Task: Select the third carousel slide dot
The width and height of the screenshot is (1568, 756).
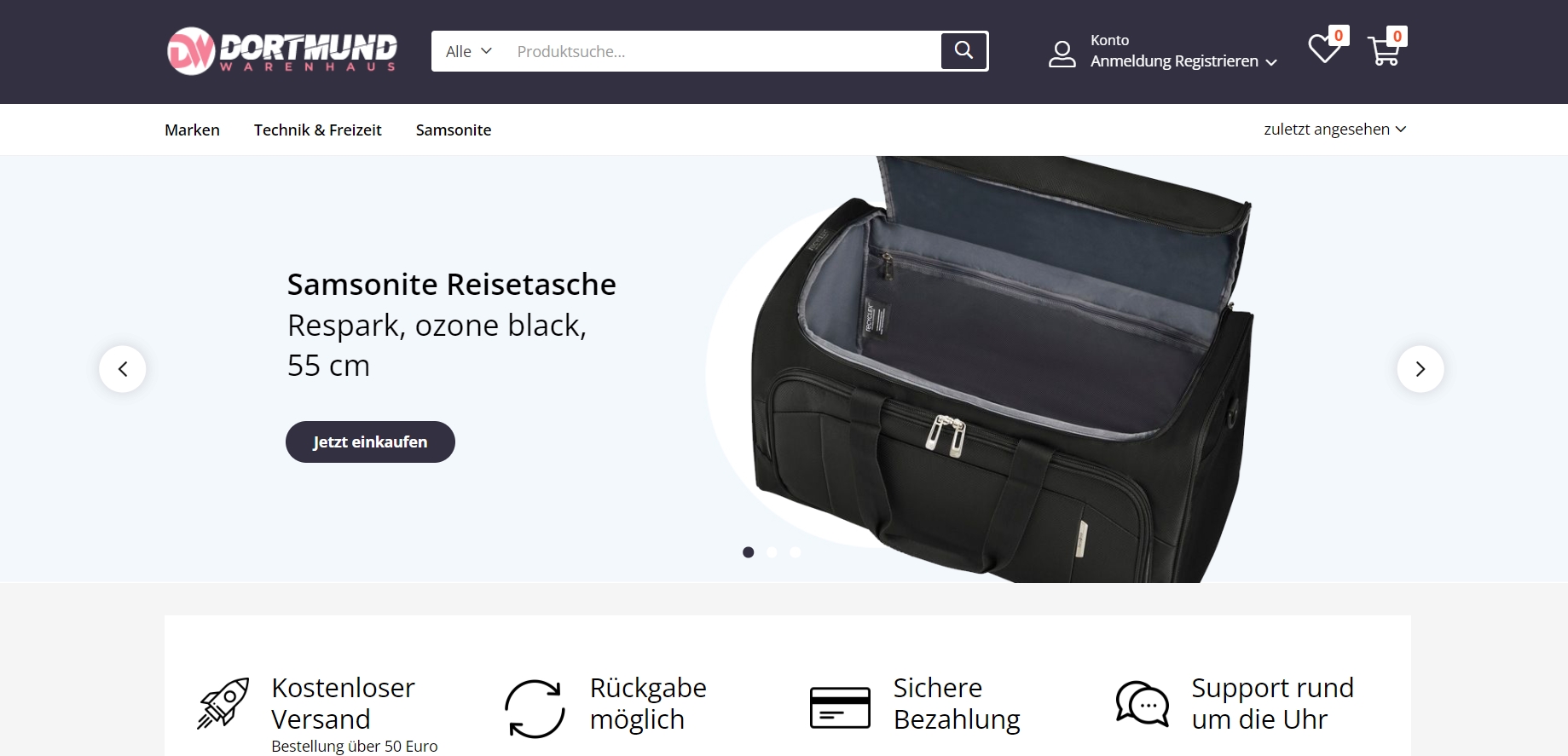Action: (x=796, y=552)
